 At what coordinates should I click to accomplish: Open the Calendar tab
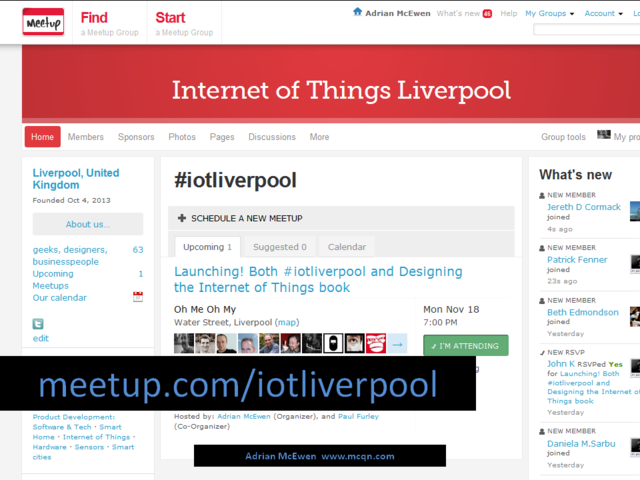pyautogui.click(x=347, y=247)
